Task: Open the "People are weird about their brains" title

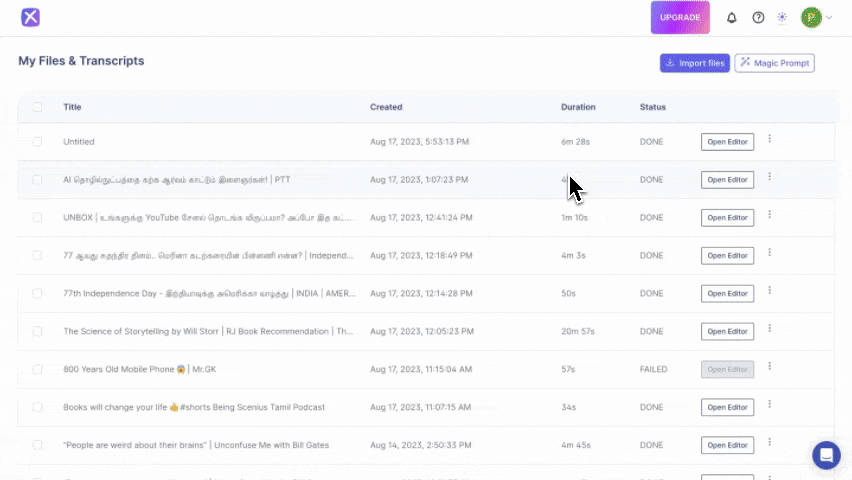Action: click(x=196, y=445)
